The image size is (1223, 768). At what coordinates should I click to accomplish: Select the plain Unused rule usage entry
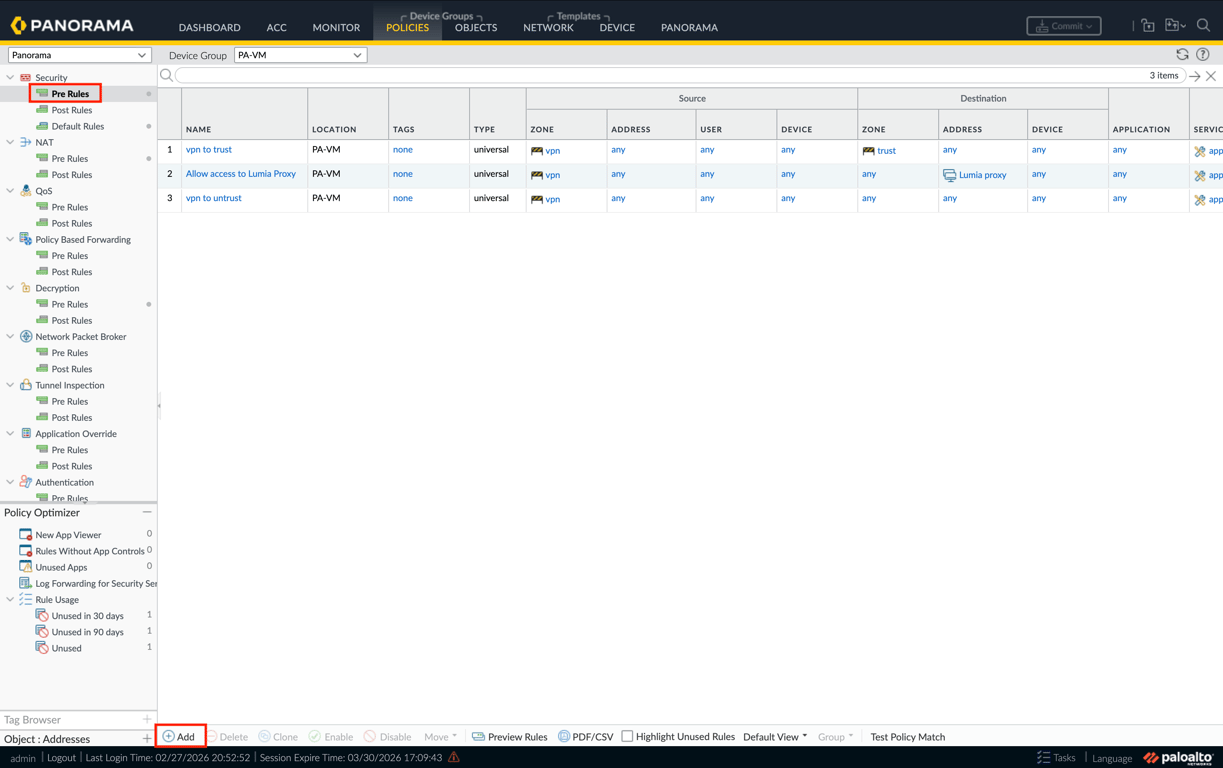coord(66,648)
